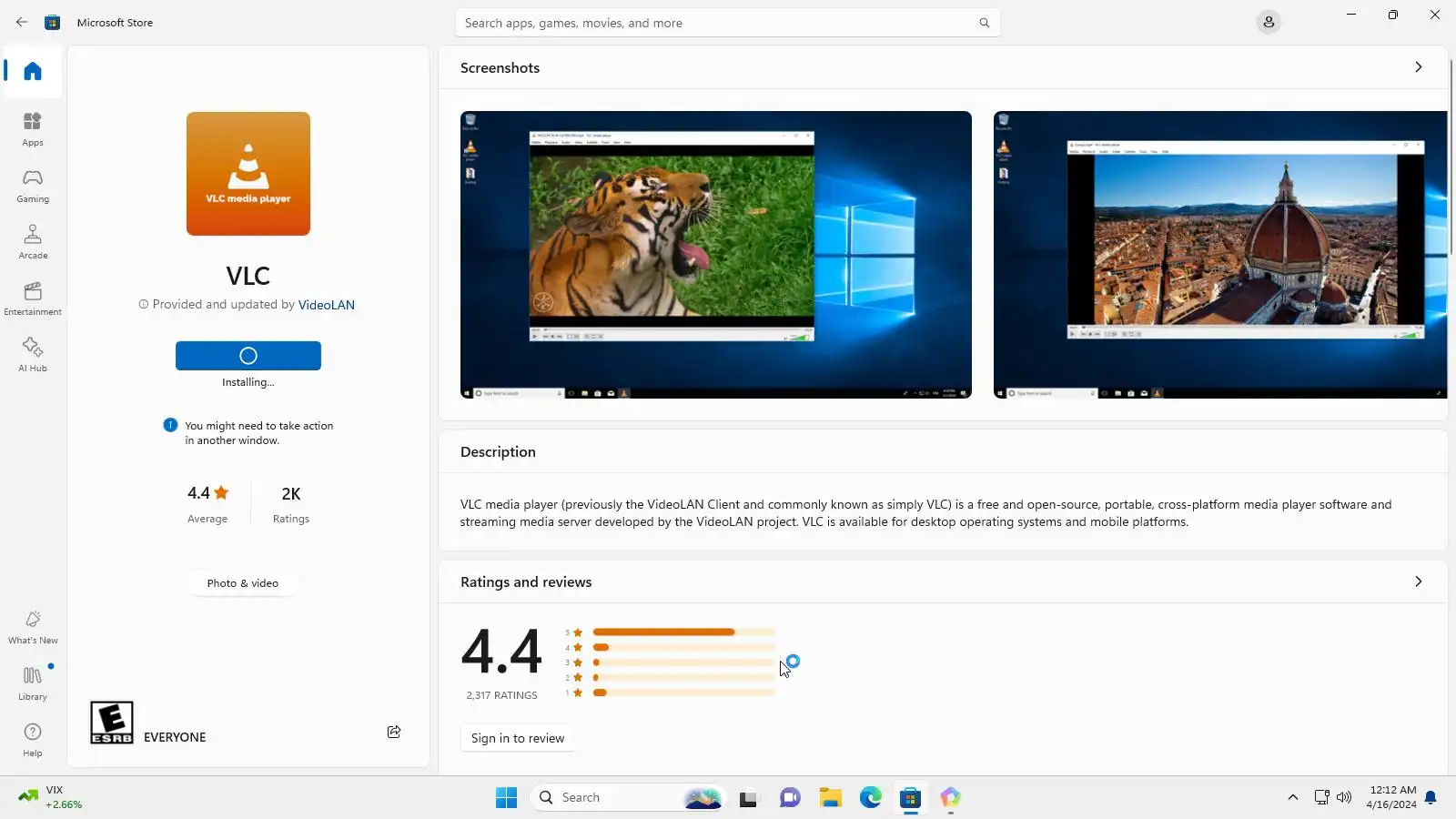Open File Explorer from taskbar

pos(830,797)
